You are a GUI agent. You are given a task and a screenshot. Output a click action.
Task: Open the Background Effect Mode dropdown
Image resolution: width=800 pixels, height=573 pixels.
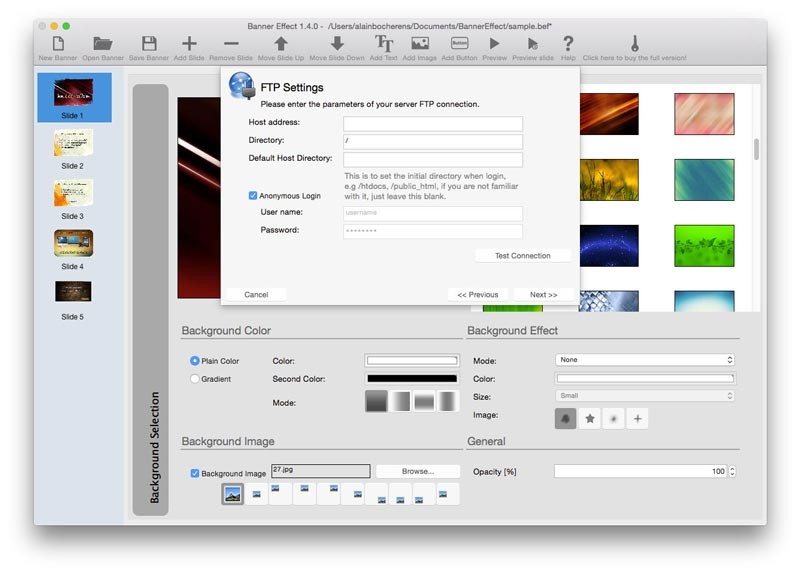[x=645, y=360]
